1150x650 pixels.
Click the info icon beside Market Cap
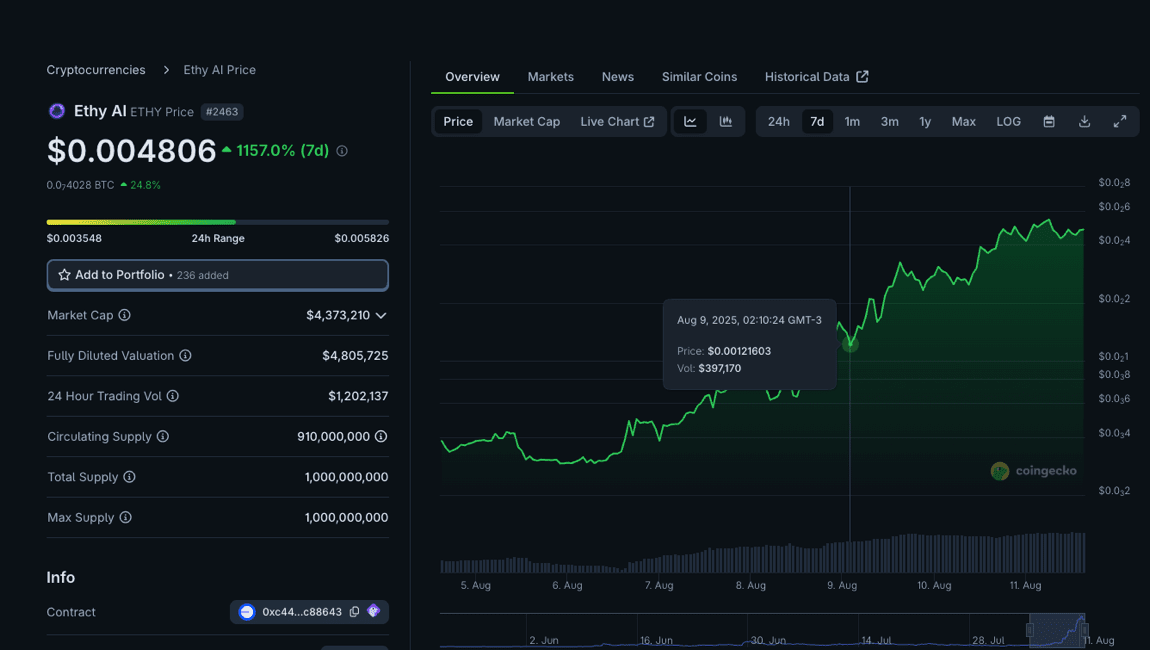click(125, 315)
